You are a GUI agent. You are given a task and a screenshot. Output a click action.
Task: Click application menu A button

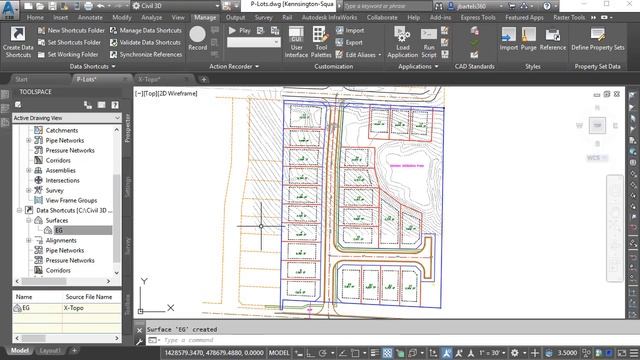pyautogui.click(x=9, y=9)
